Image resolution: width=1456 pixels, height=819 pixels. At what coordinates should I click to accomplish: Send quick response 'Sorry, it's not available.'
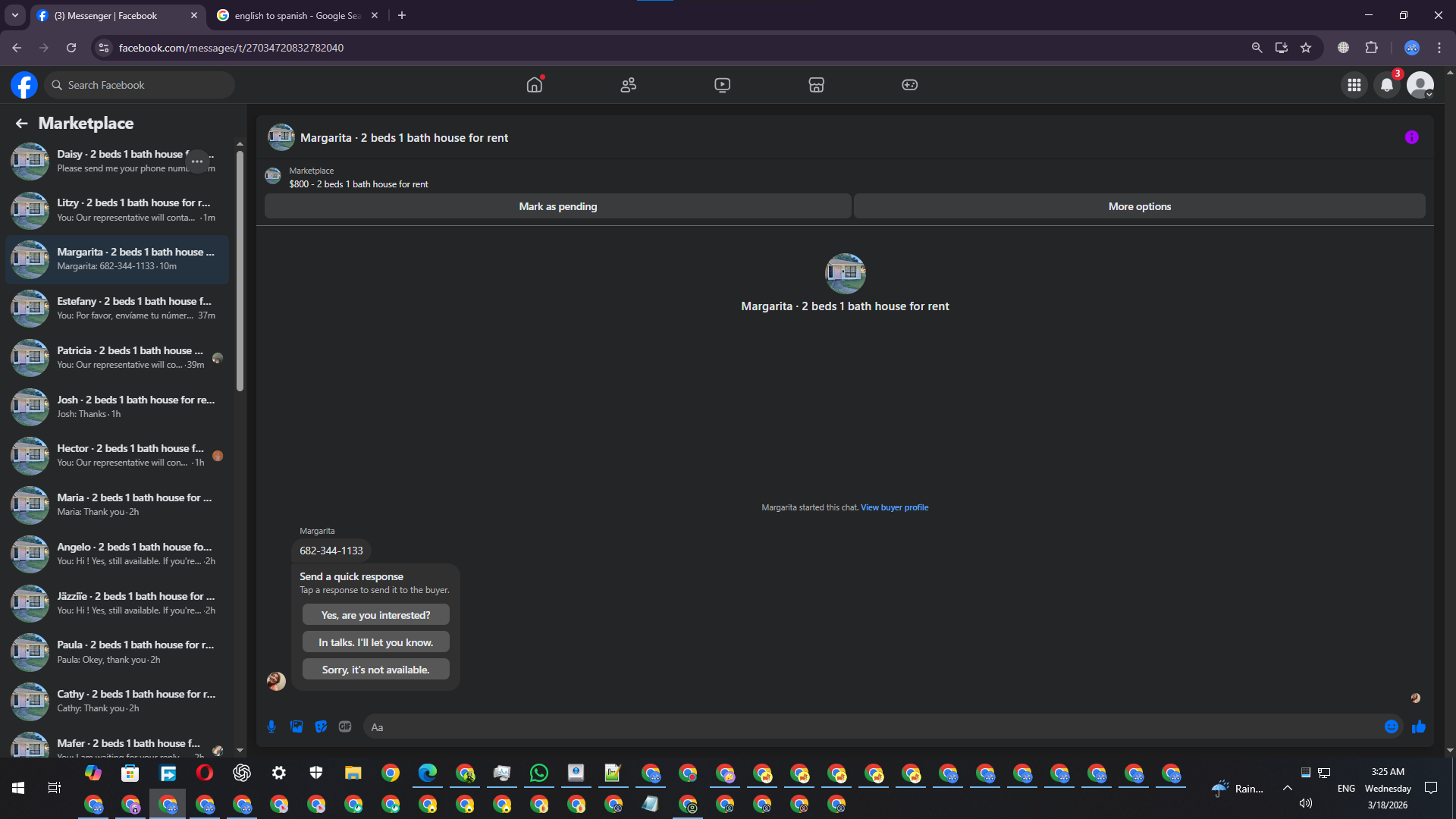(376, 670)
